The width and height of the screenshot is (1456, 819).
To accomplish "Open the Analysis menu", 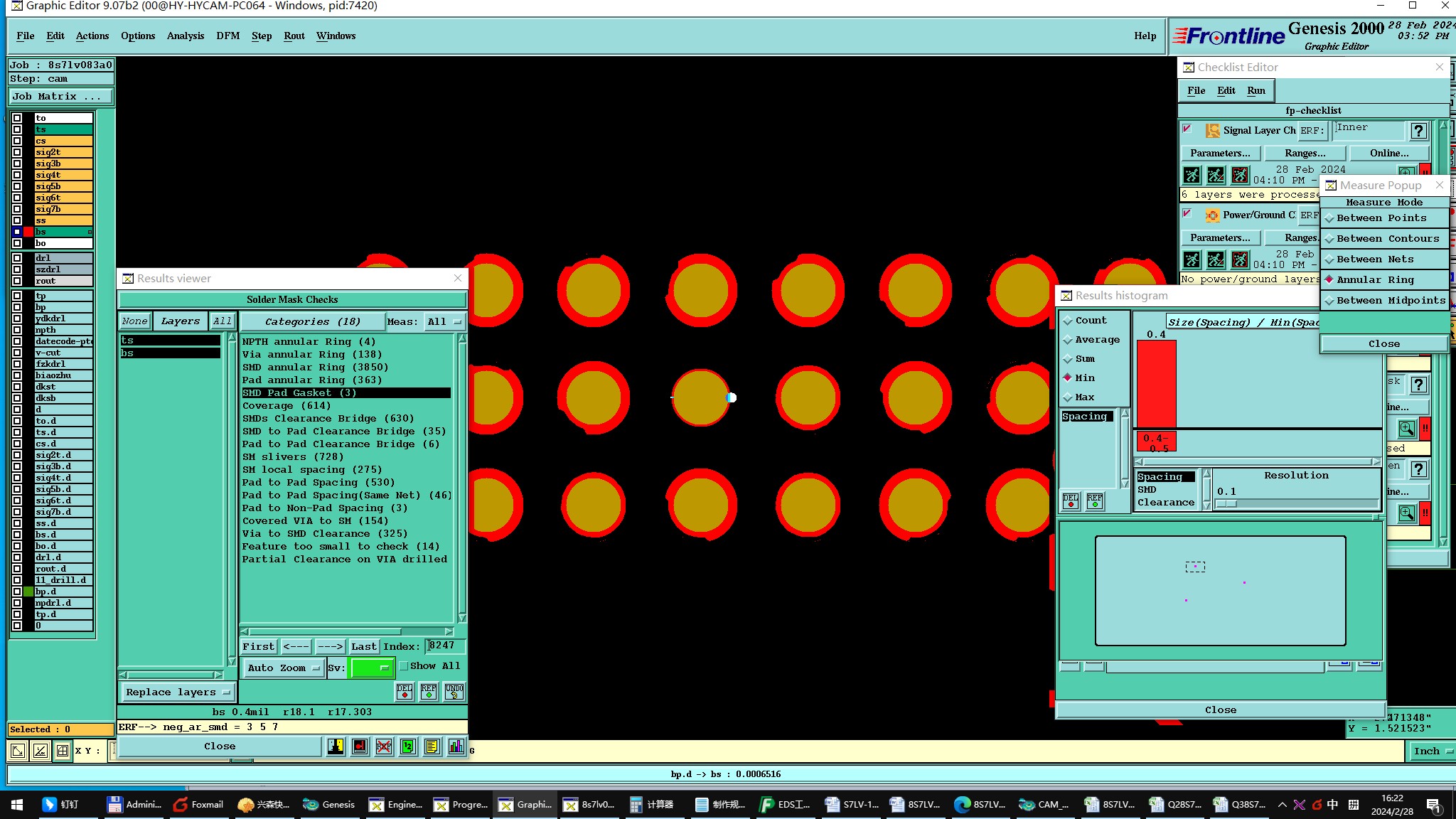I will 186,36.
